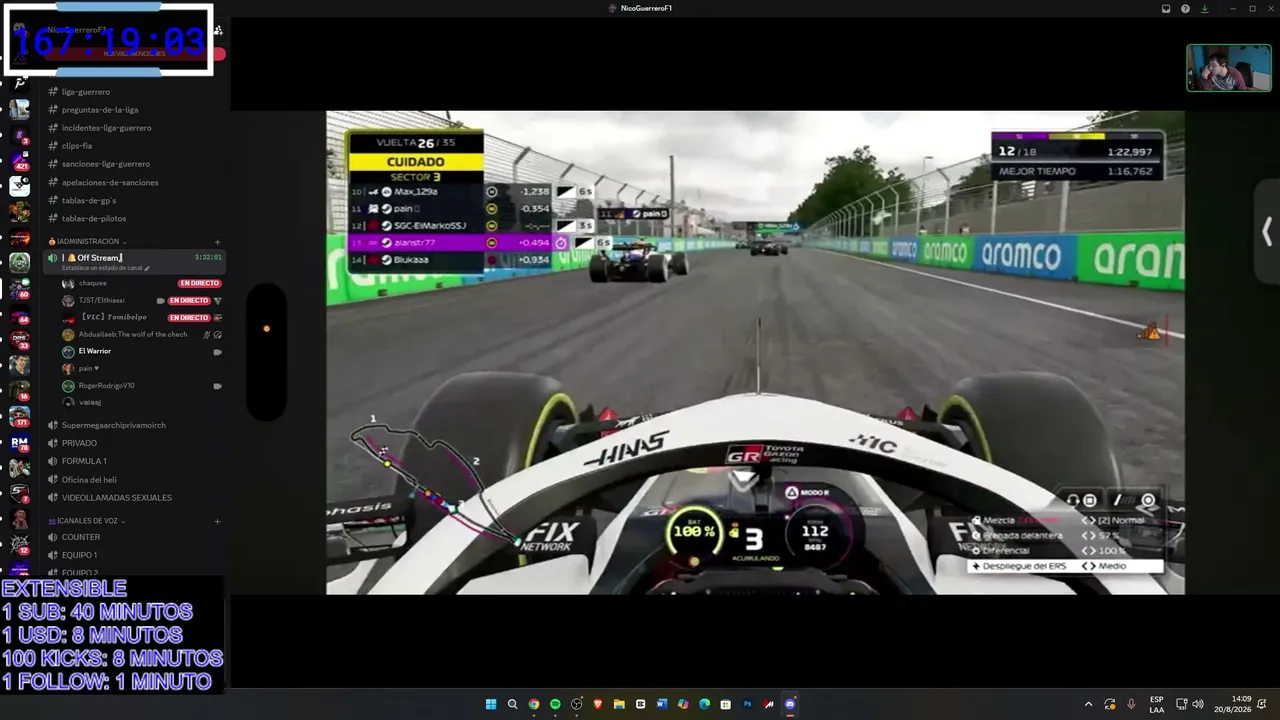Viewport: 1280px width, 720px height.
Task: Open Microsoft Edge from the taskbar
Action: coord(705,704)
